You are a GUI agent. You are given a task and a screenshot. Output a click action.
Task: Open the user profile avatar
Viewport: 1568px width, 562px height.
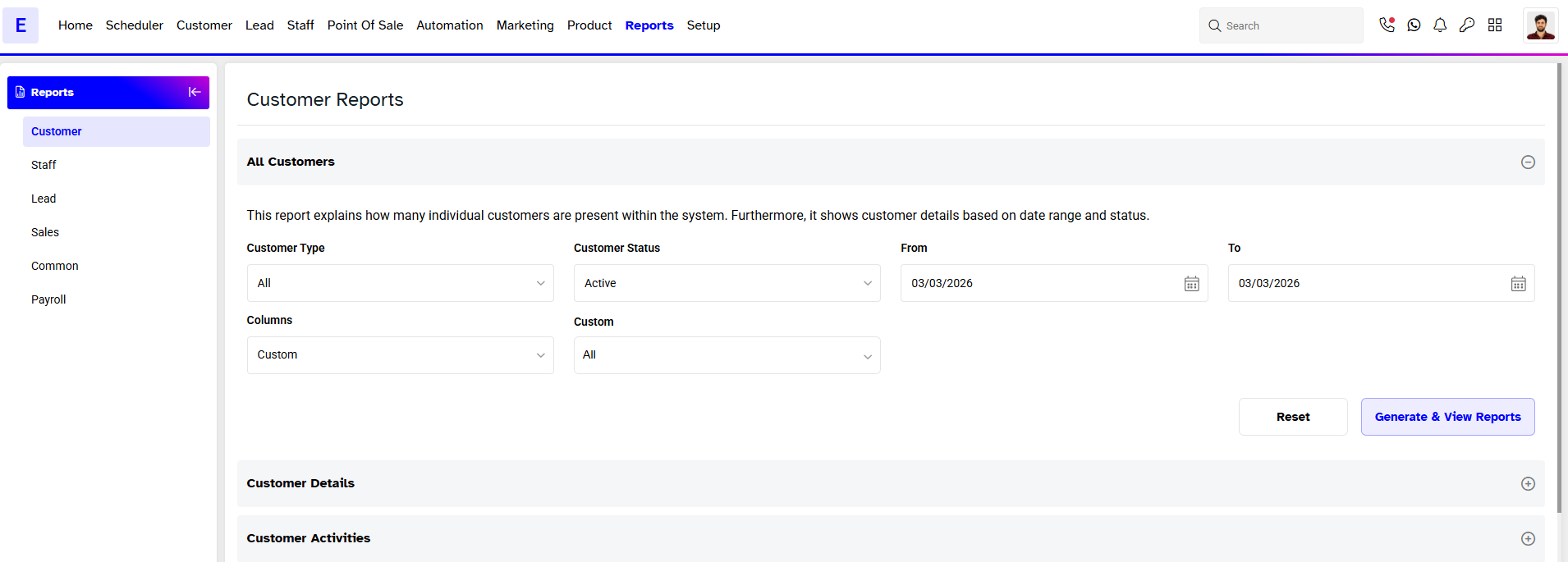pos(1541,25)
